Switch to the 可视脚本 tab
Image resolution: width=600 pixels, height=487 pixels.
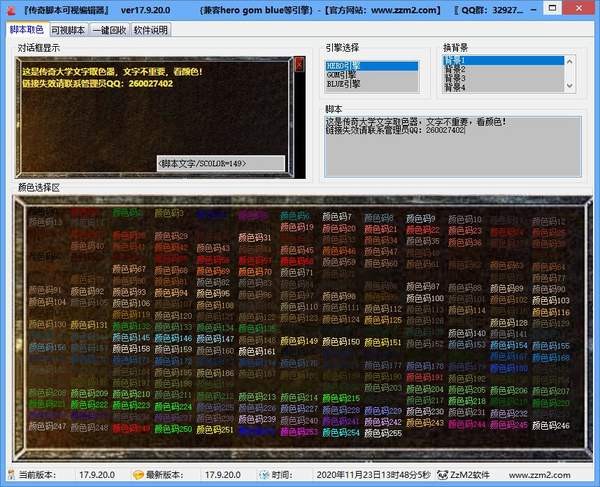[x=68, y=30]
